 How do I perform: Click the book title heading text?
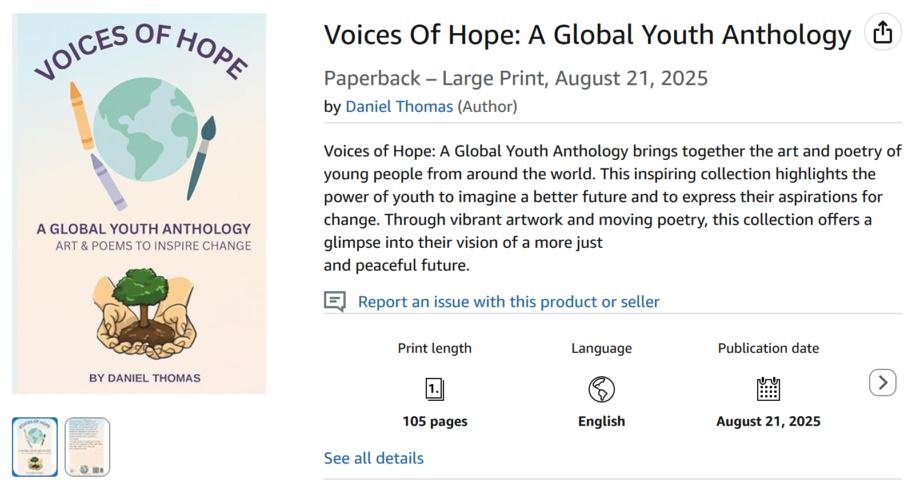pyautogui.click(x=587, y=35)
